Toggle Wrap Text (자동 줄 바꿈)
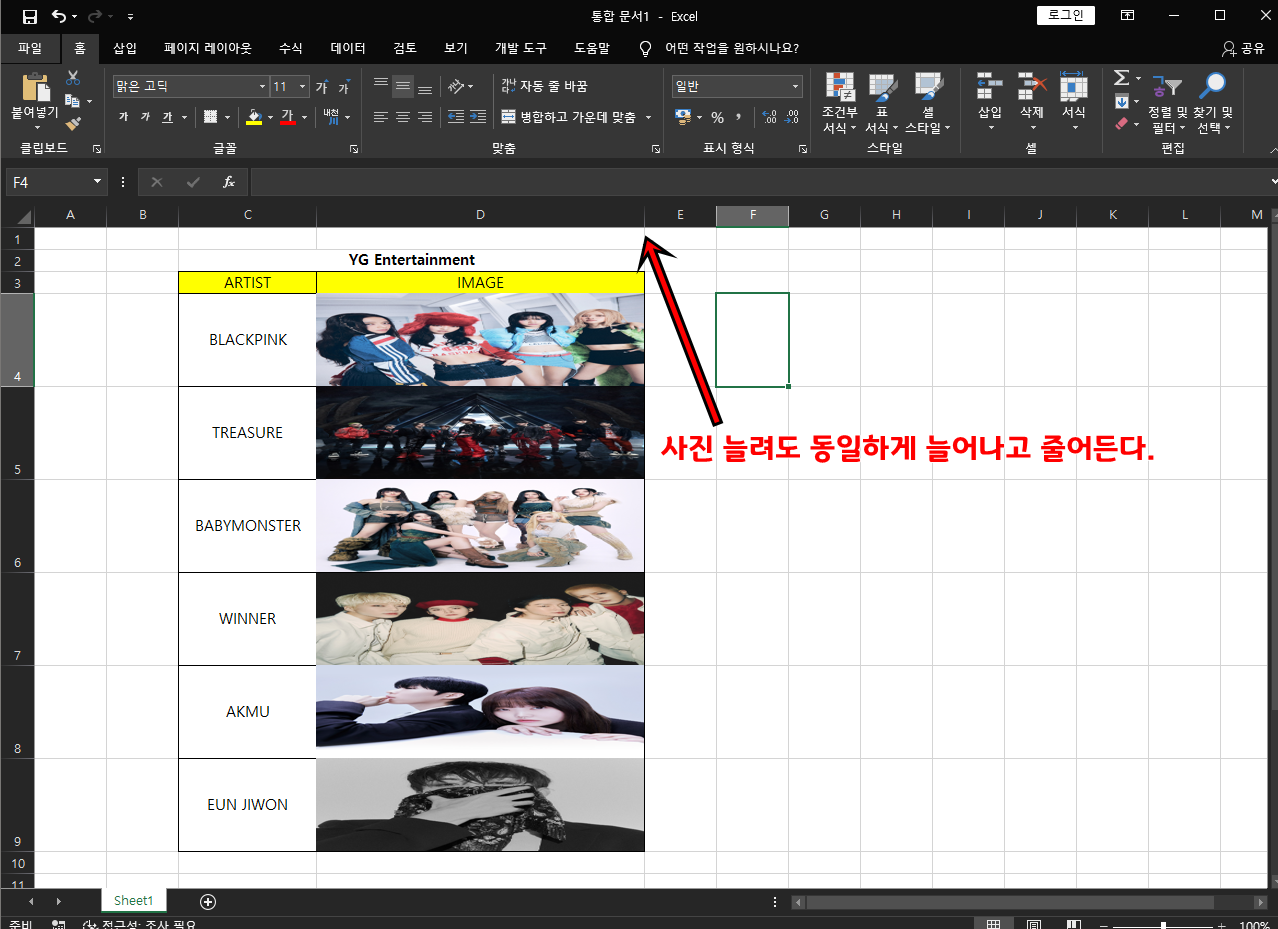 (x=544, y=87)
